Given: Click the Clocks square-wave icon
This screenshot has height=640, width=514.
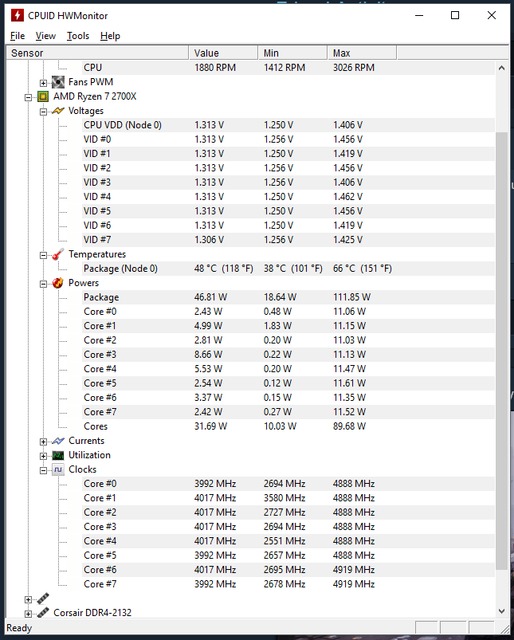Looking at the screenshot, I should (x=58, y=469).
